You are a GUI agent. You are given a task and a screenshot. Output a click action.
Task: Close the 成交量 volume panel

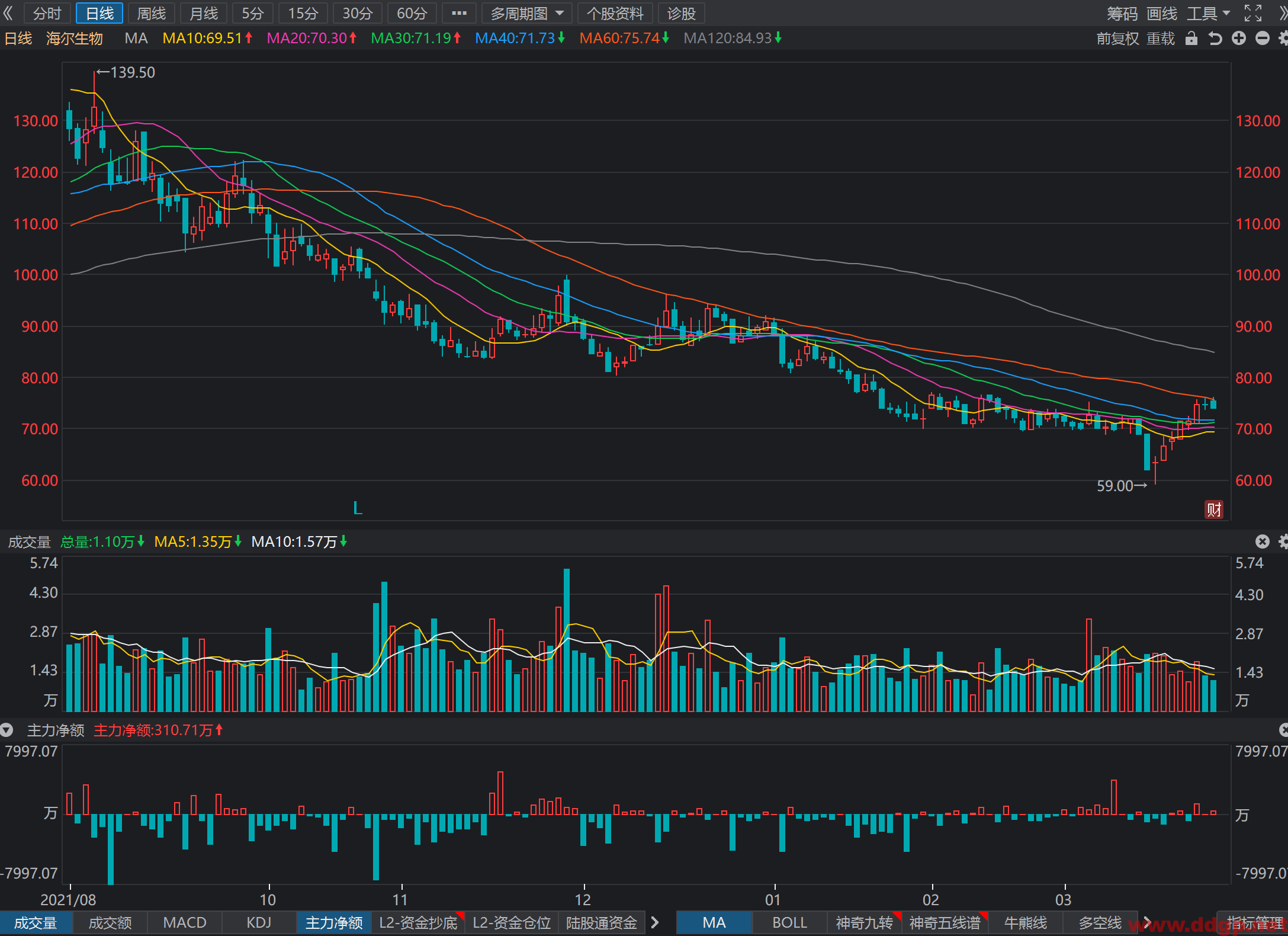pos(1263,541)
